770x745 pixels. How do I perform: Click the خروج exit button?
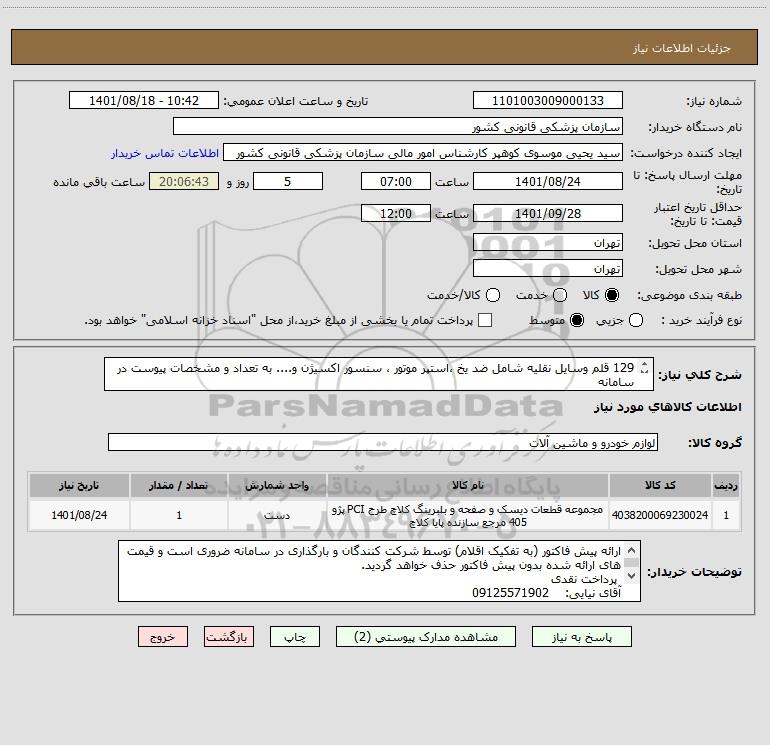(x=163, y=637)
